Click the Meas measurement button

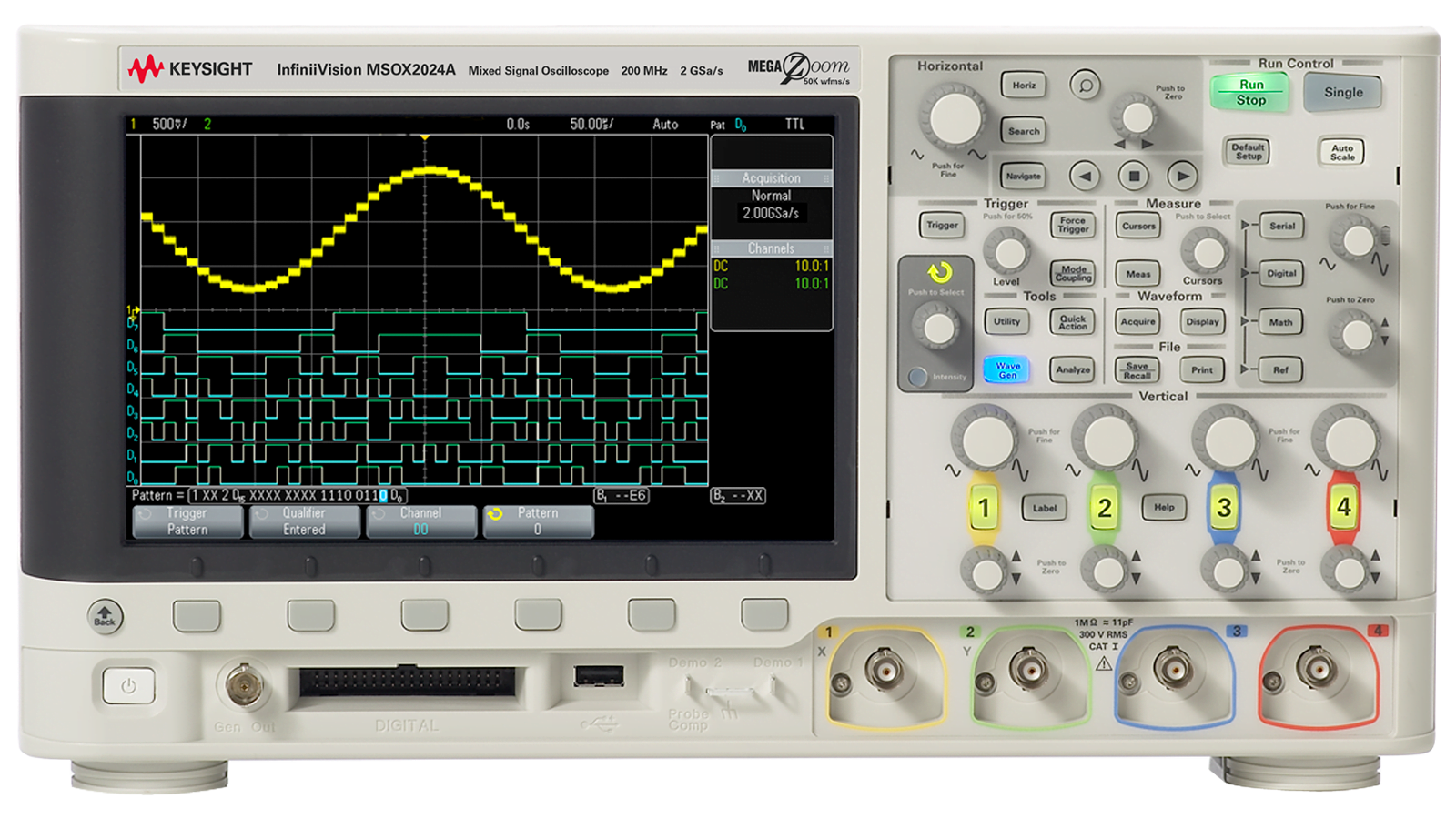(1138, 274)
